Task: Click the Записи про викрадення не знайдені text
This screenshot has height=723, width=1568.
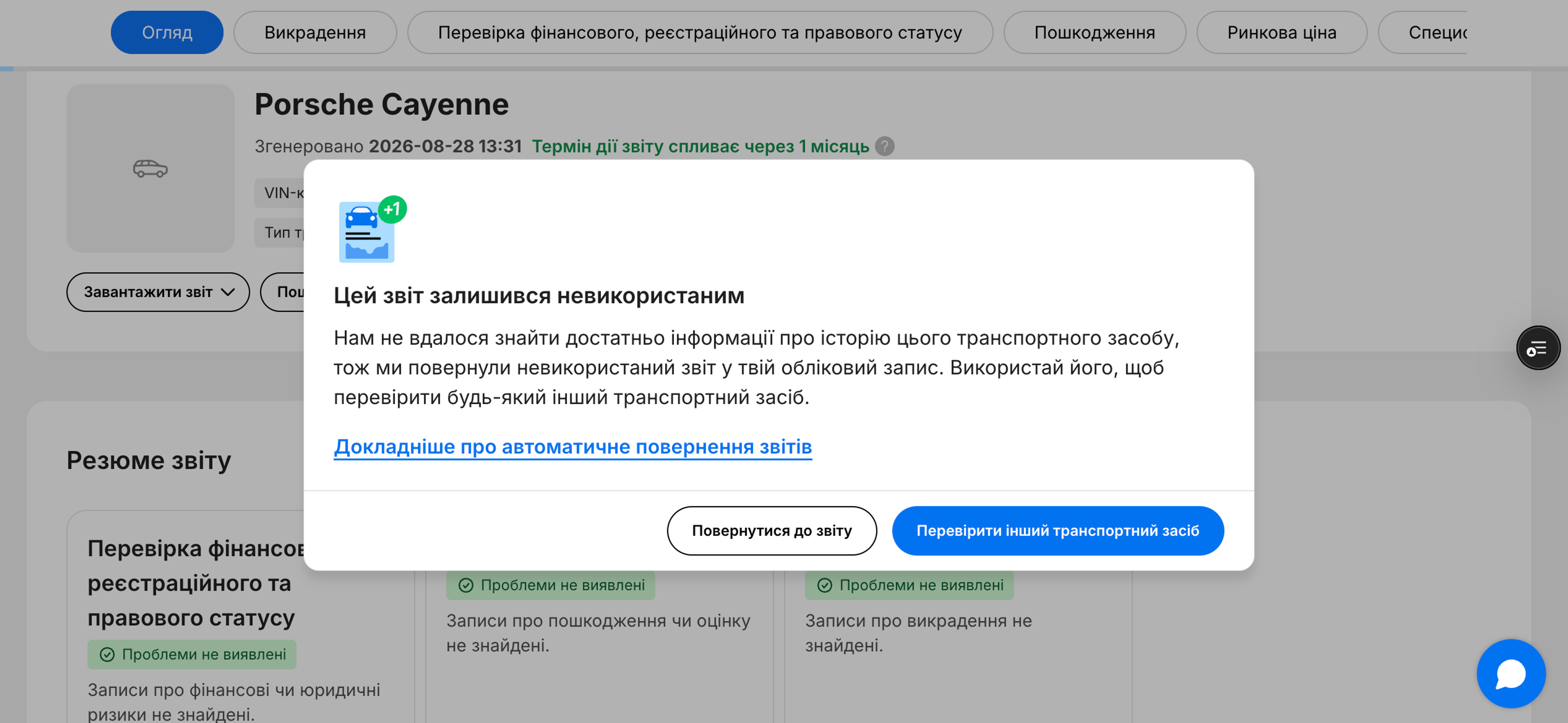Action: (x=918, y=633)
